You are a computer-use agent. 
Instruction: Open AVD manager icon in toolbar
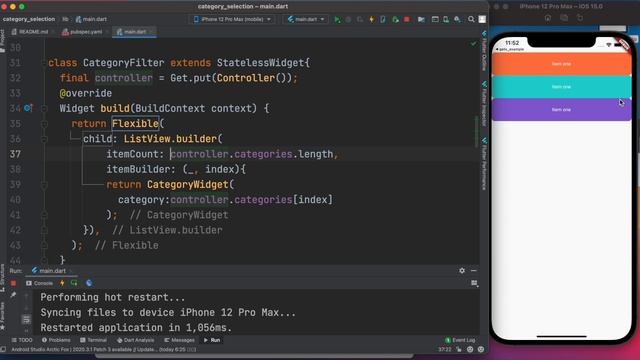(x=446, y=19)
